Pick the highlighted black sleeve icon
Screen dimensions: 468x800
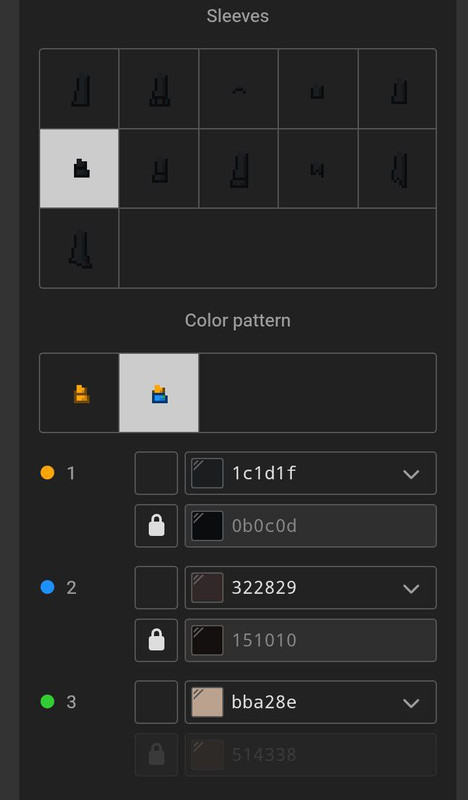click(79, 168)
